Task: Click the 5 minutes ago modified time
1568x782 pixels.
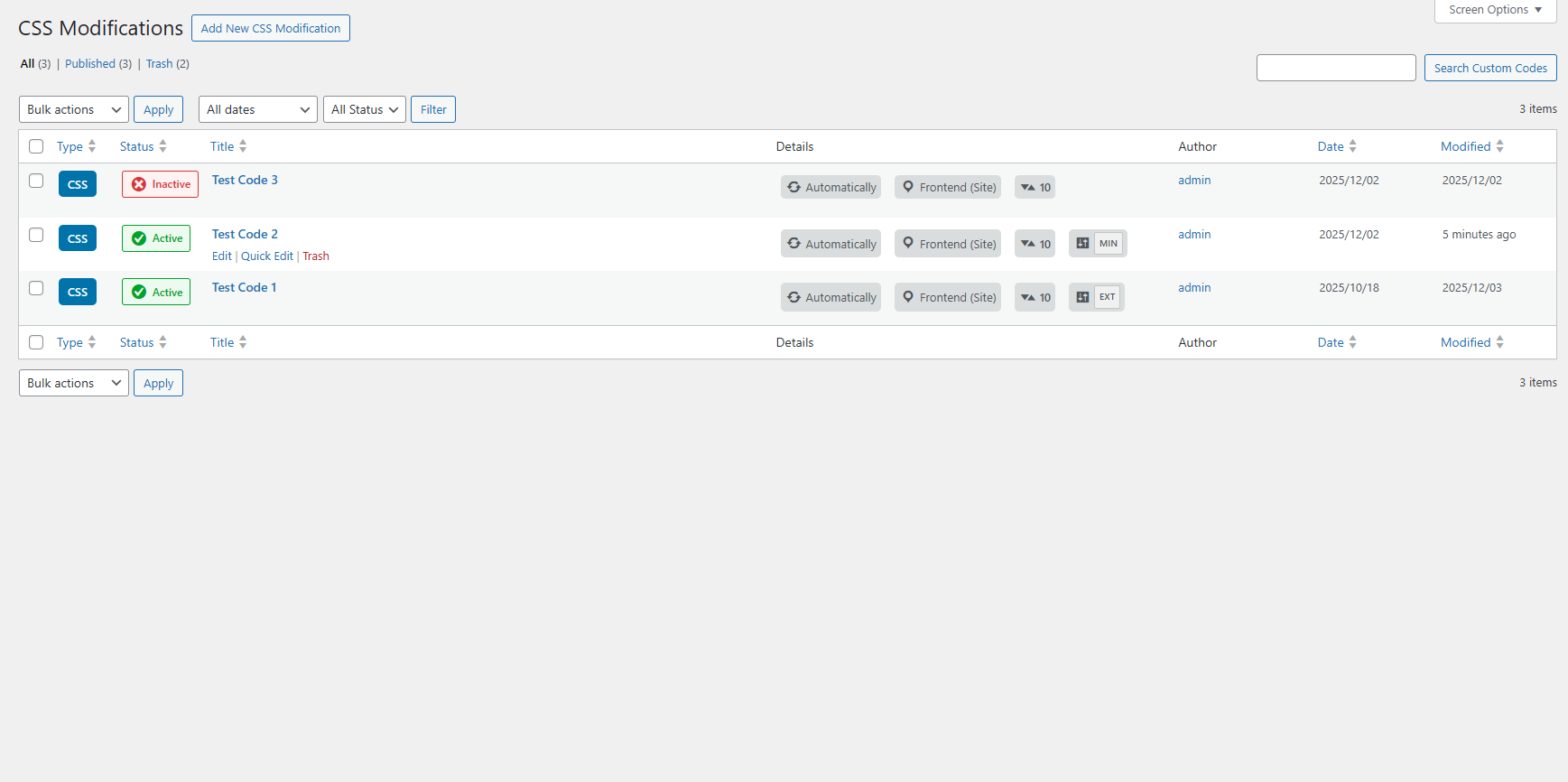Action: (x=1479, y=234)
